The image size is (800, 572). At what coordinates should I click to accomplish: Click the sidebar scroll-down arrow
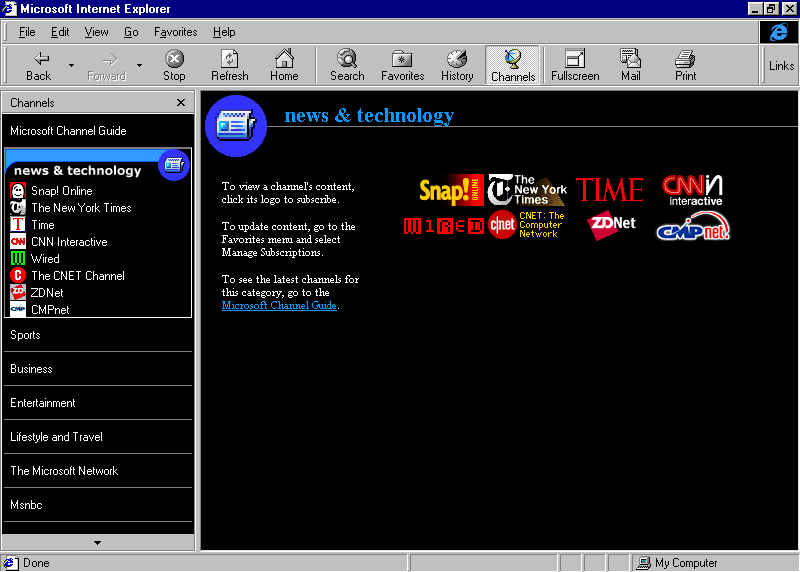(97, 542)
